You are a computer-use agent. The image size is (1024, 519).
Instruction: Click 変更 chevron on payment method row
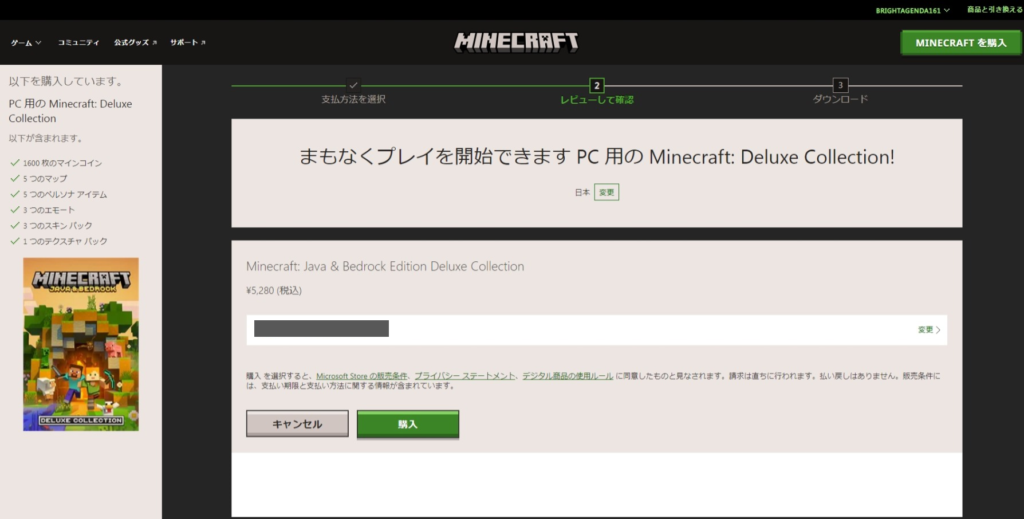[929, 330]
